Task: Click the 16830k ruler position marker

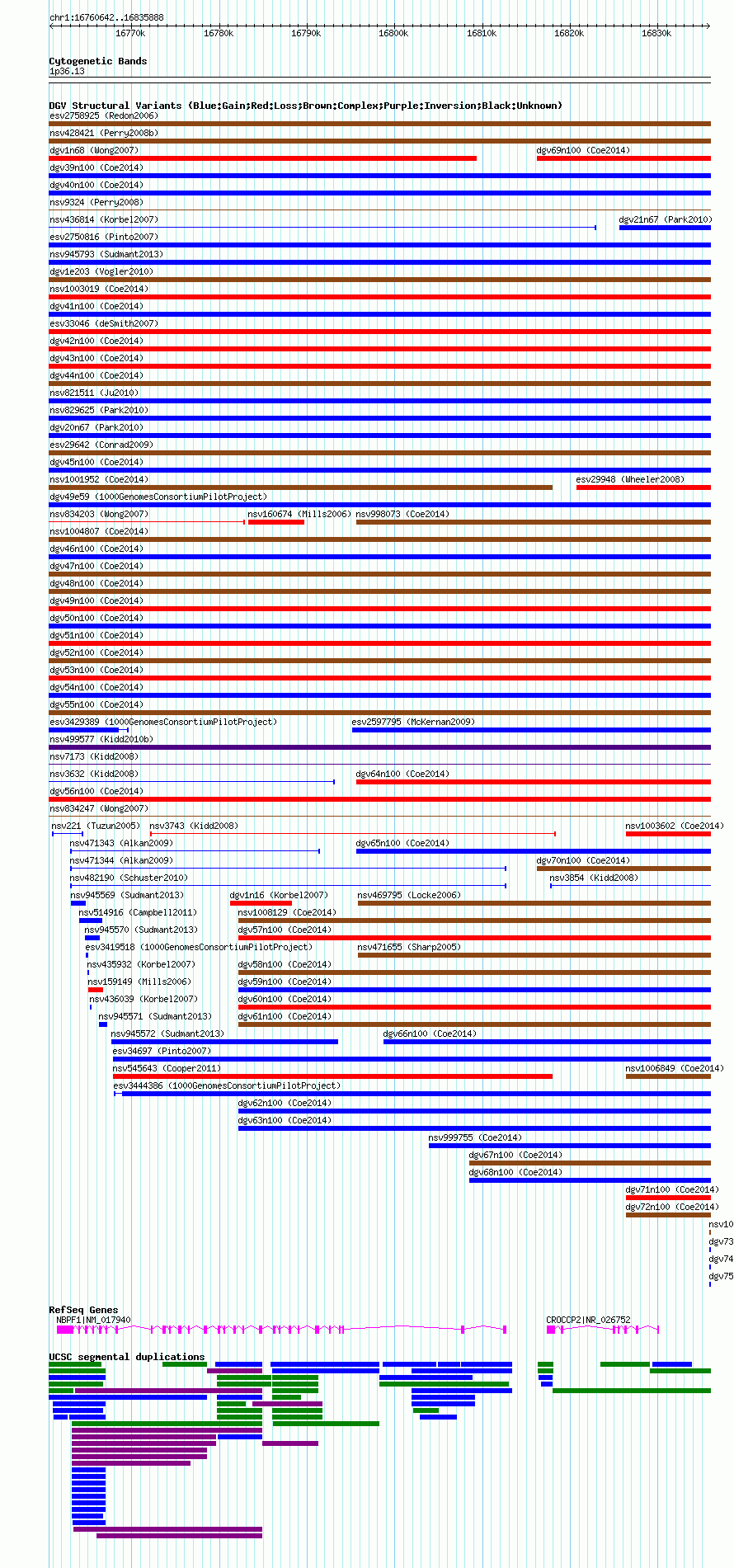Action: point(656,34)
